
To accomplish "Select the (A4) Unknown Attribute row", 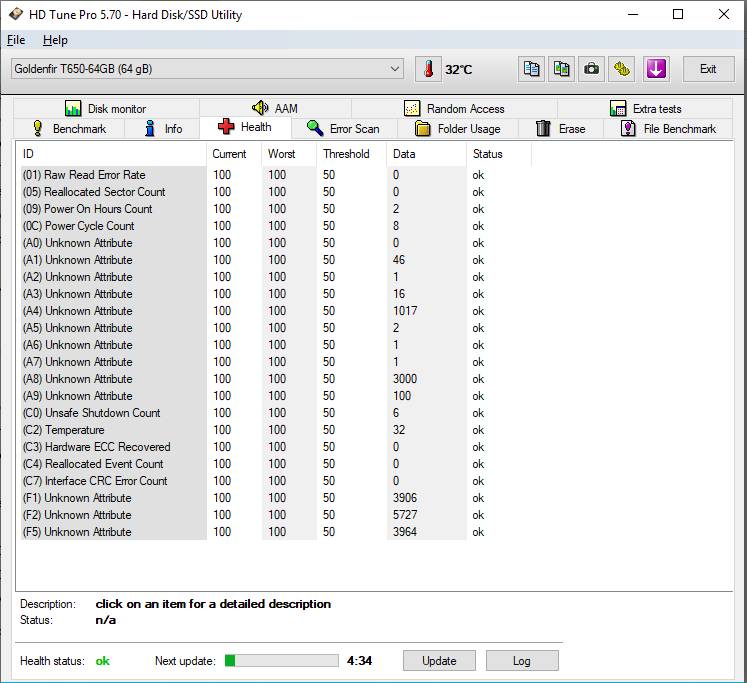I will 276,311.
